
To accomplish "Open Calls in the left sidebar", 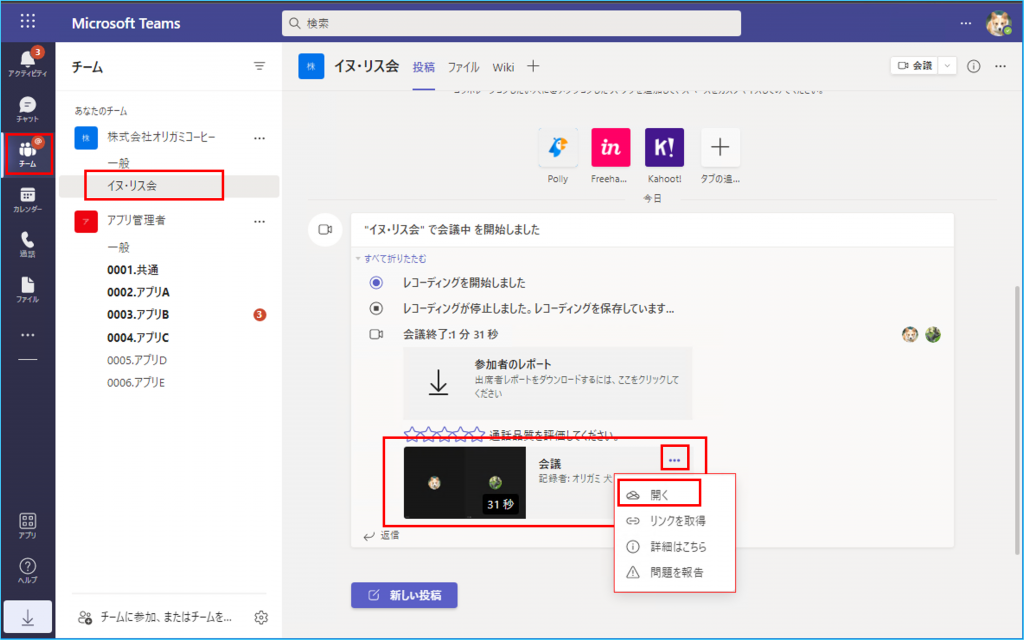I will pyautogui.click(x=27, y=244).
